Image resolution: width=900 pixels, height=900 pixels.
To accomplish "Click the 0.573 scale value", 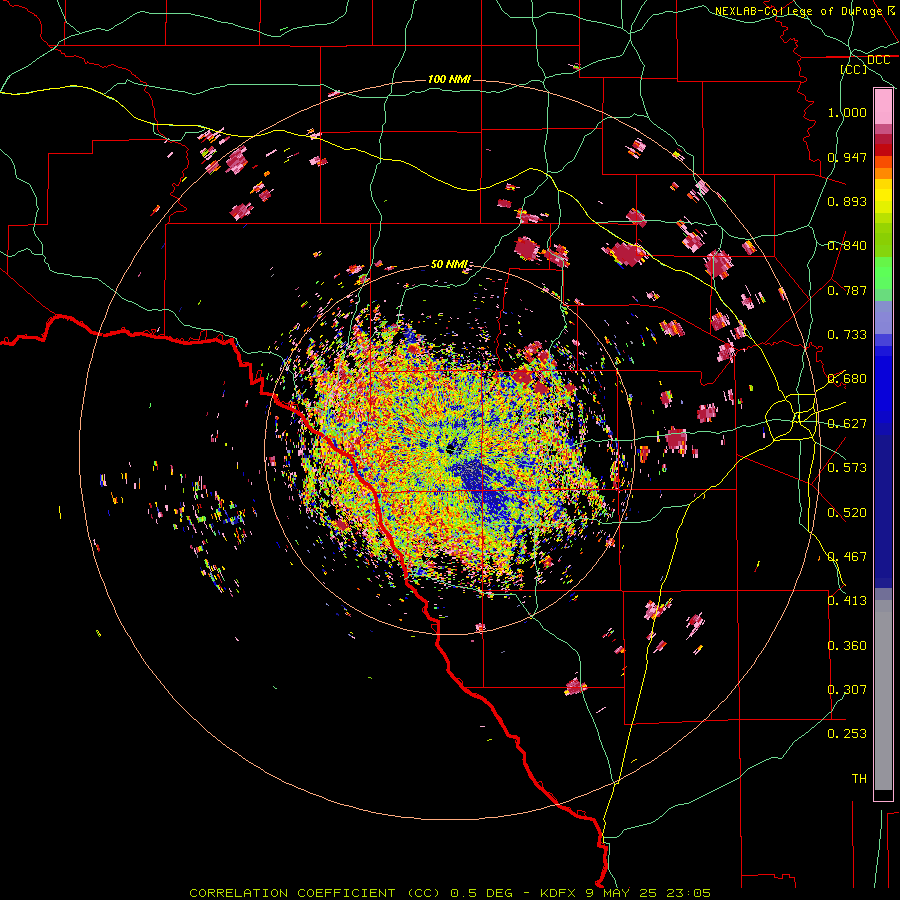I will (x=847, y=468).
